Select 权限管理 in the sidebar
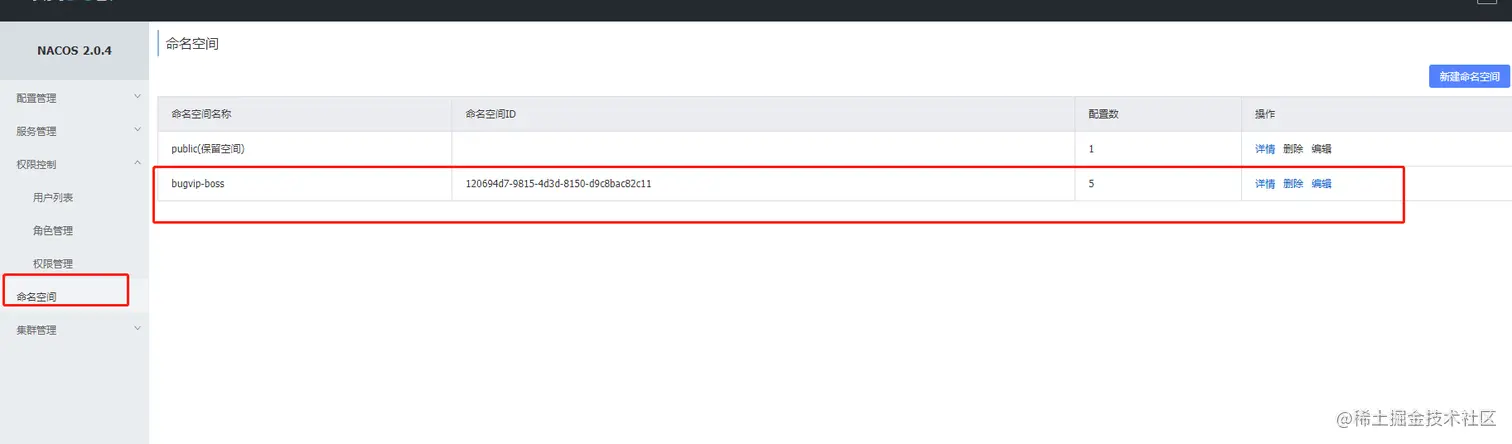 point(53,263)
